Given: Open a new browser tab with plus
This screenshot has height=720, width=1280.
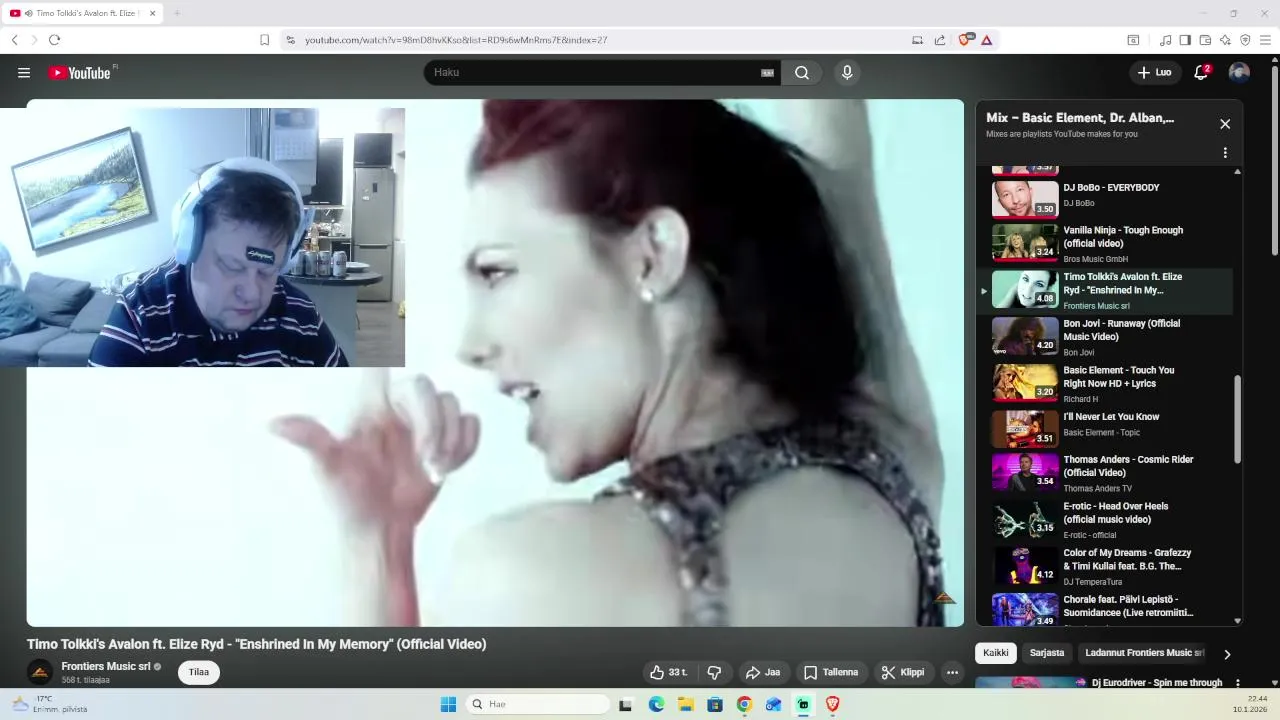Looking at the screenshot, I should click(x=177, y=13).
